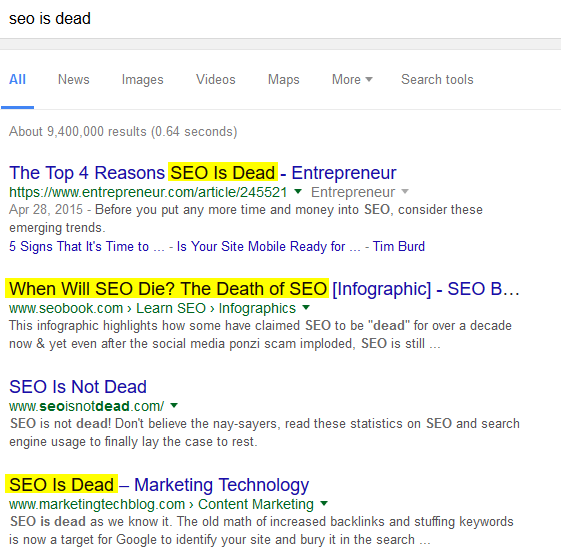The image size is (561, 560).
Task: Select the All results tab
Action: tap(17, 79)
